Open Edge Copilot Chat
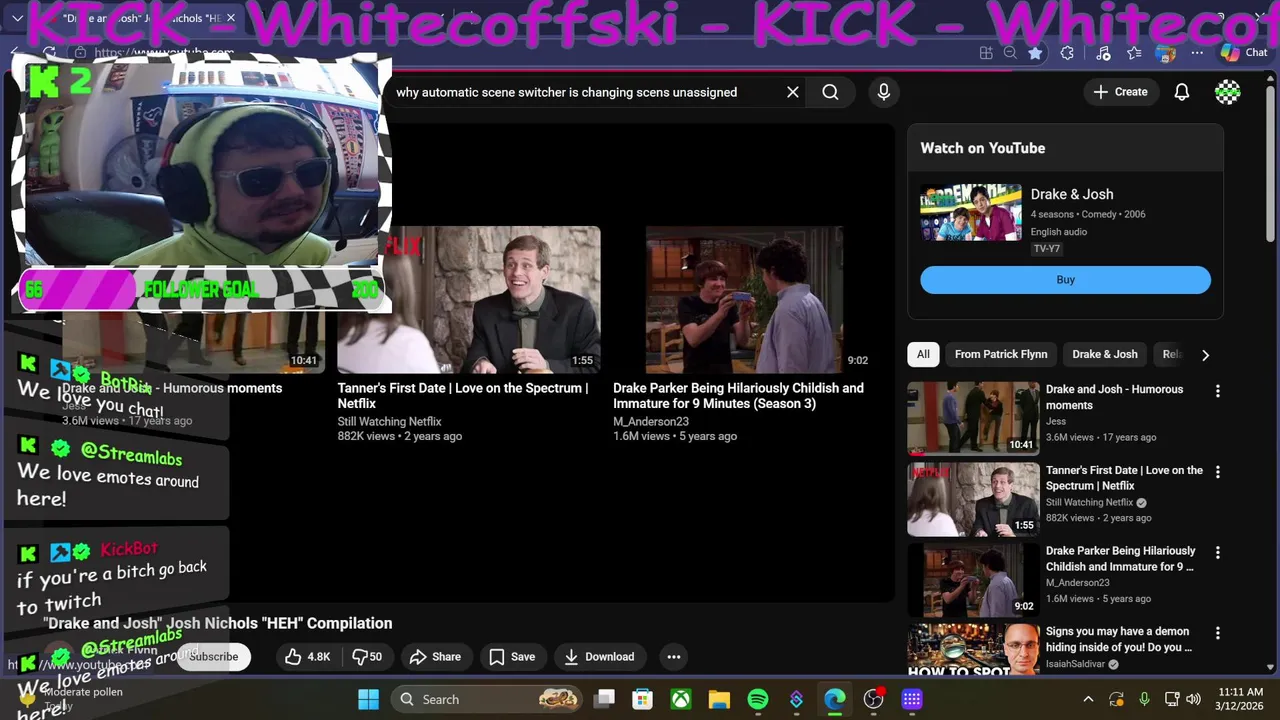Screen dimensions: 1280x720 (1243, 53)
